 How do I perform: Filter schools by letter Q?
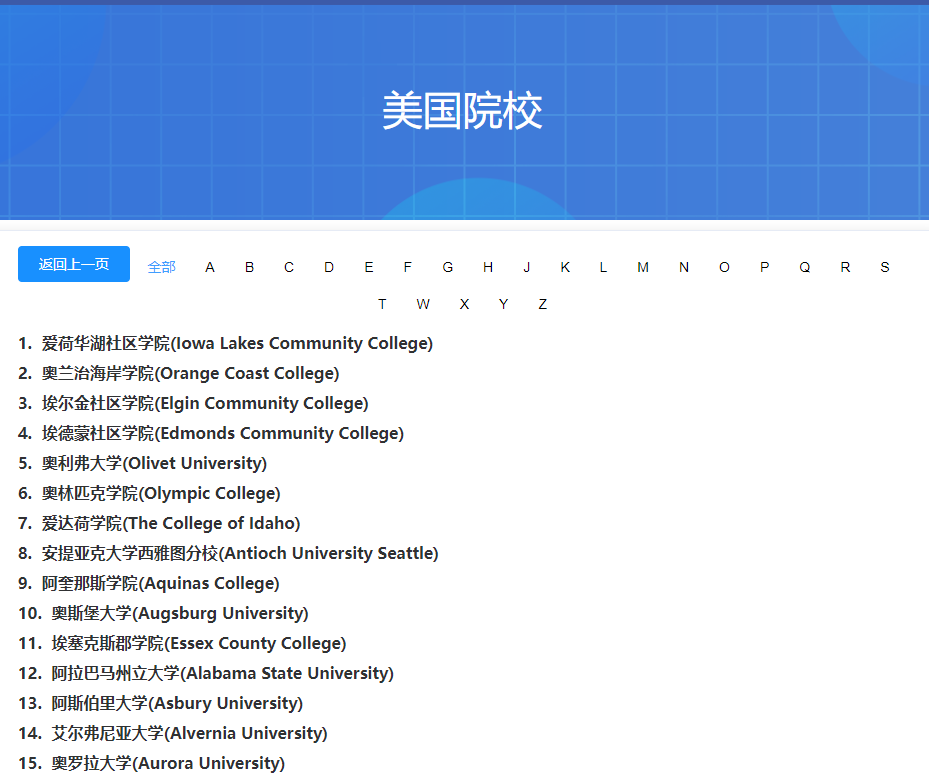tap(805, 267)
